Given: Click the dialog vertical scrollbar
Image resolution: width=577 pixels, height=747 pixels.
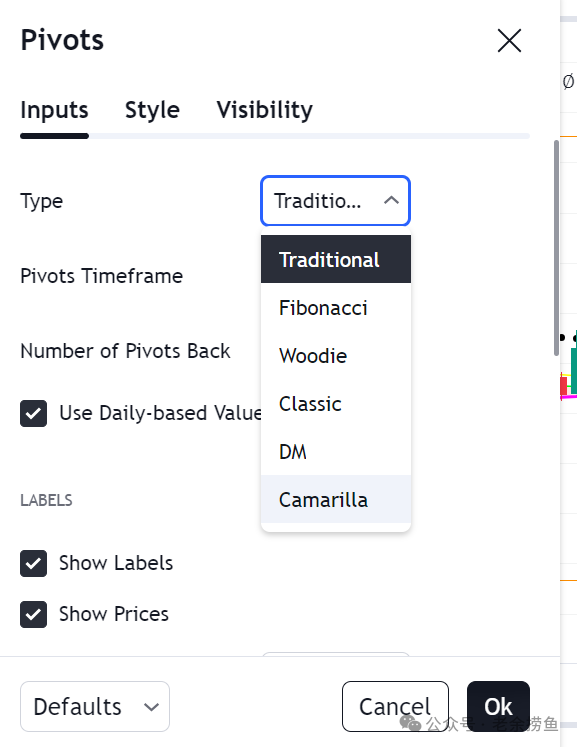Looking at the screenshot, I should (556, 248).
